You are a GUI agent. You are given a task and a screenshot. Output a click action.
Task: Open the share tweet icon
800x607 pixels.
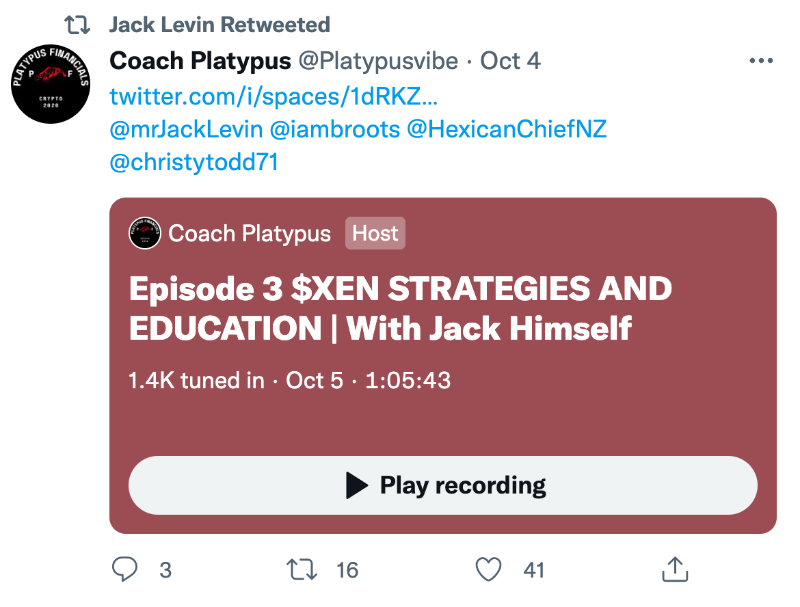click(675, 569)
